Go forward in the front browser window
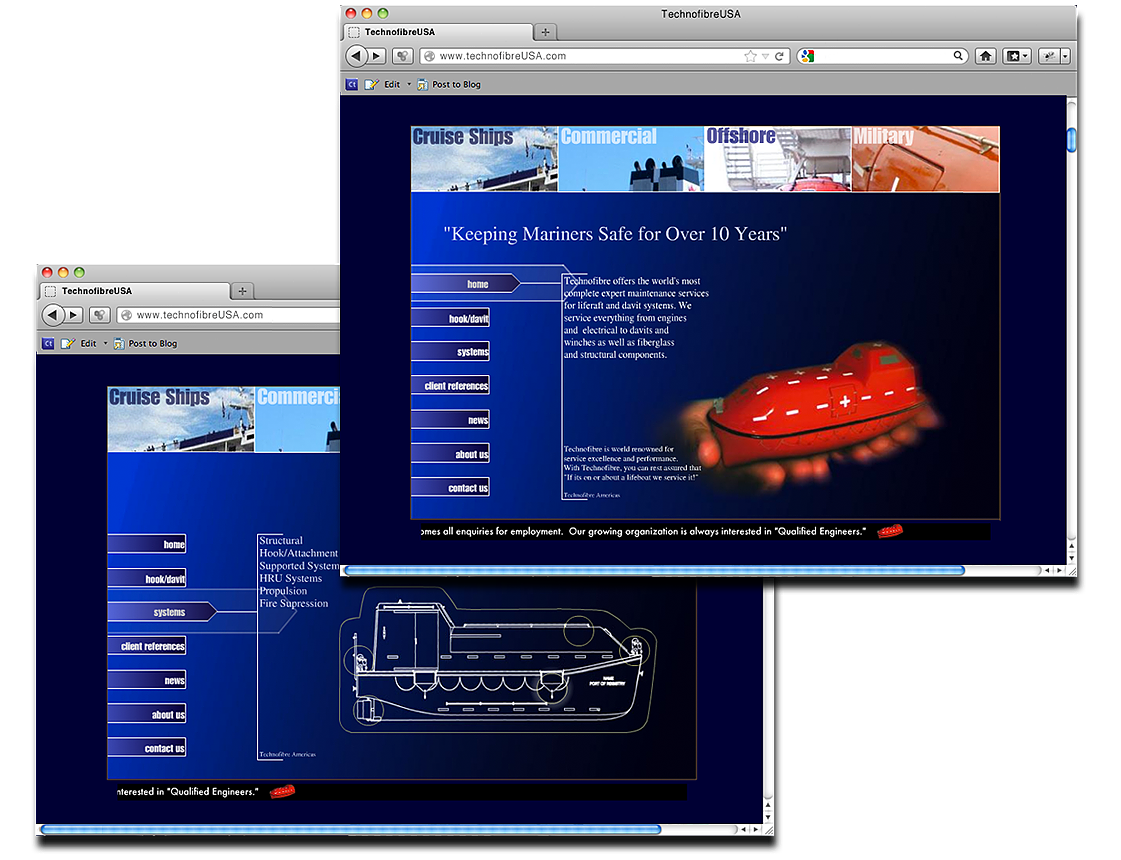This screenshot has height=860, width=1121. (377, 56)
